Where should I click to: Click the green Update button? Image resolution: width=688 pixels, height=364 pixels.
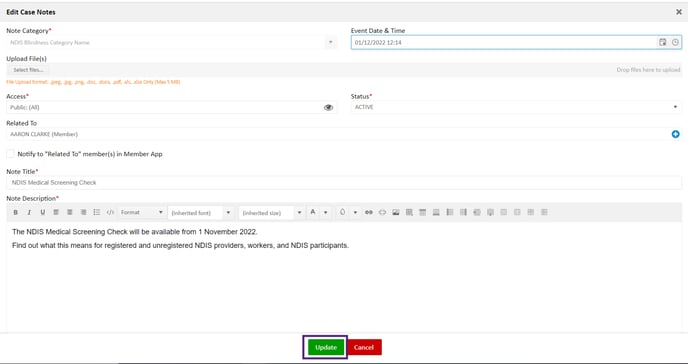coord(326,347)
